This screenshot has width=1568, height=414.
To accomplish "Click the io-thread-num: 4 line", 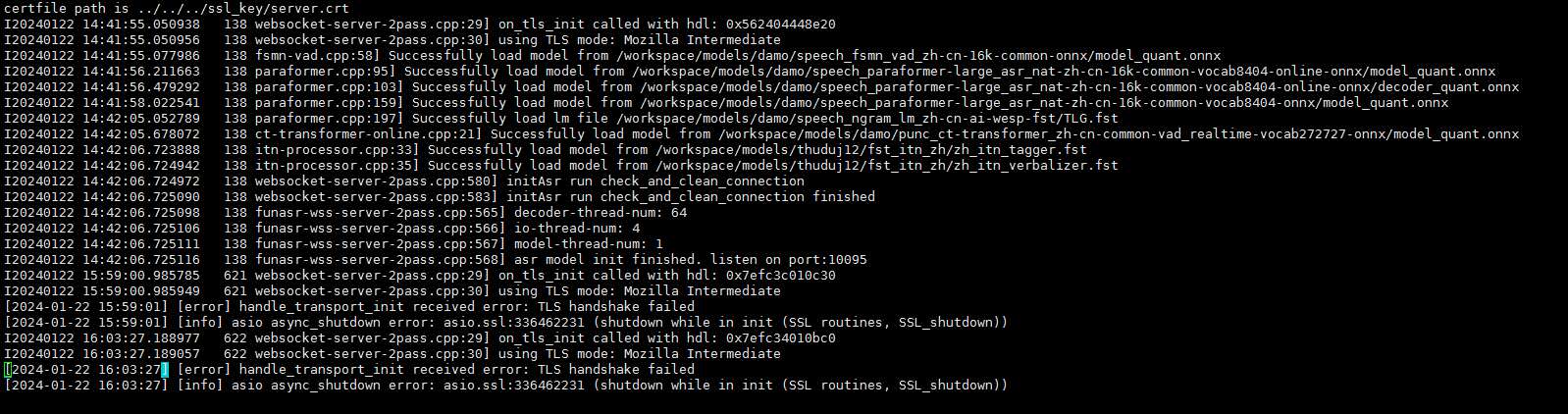I will [322, 229].
